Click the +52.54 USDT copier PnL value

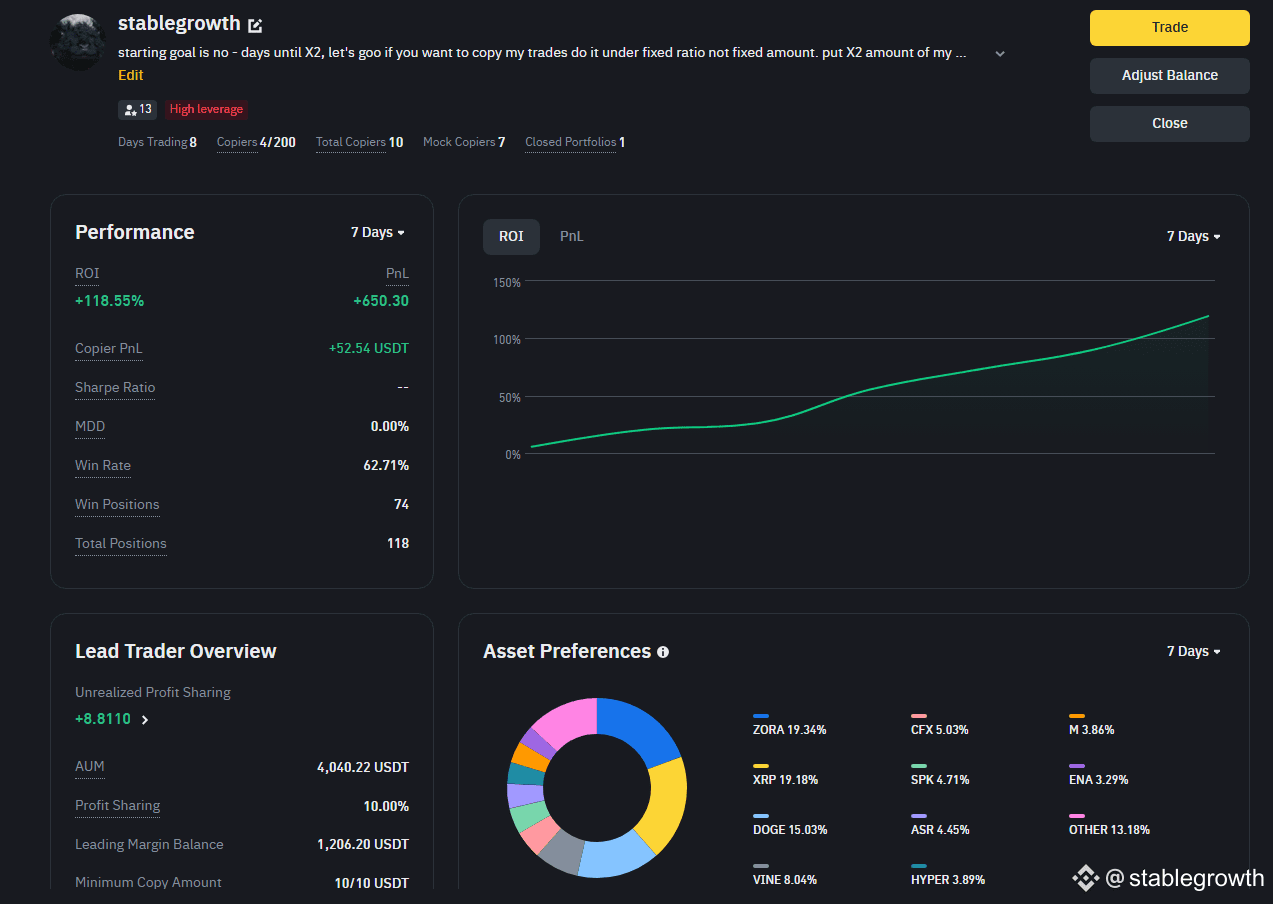(369, 349)
